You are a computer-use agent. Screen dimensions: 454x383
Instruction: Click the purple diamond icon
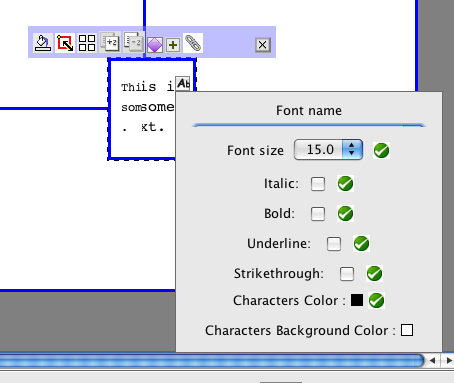(x=155, y=45)
